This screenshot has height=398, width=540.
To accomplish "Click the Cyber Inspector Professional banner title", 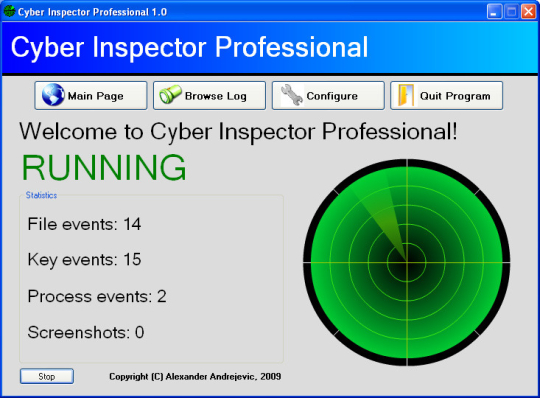I will click(189, 47).
